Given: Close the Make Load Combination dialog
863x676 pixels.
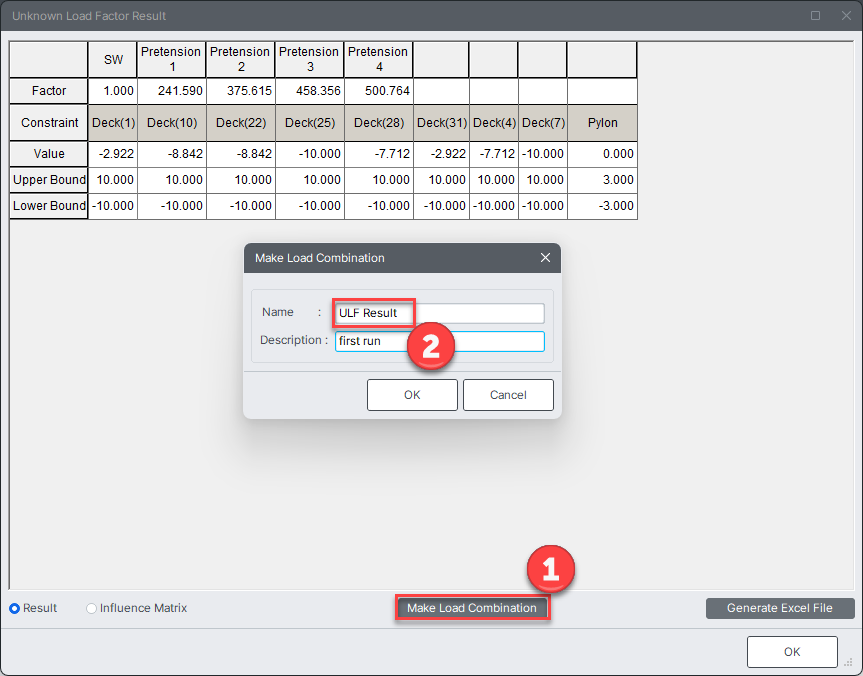Looking at the screenshot, I should (545, 258).
